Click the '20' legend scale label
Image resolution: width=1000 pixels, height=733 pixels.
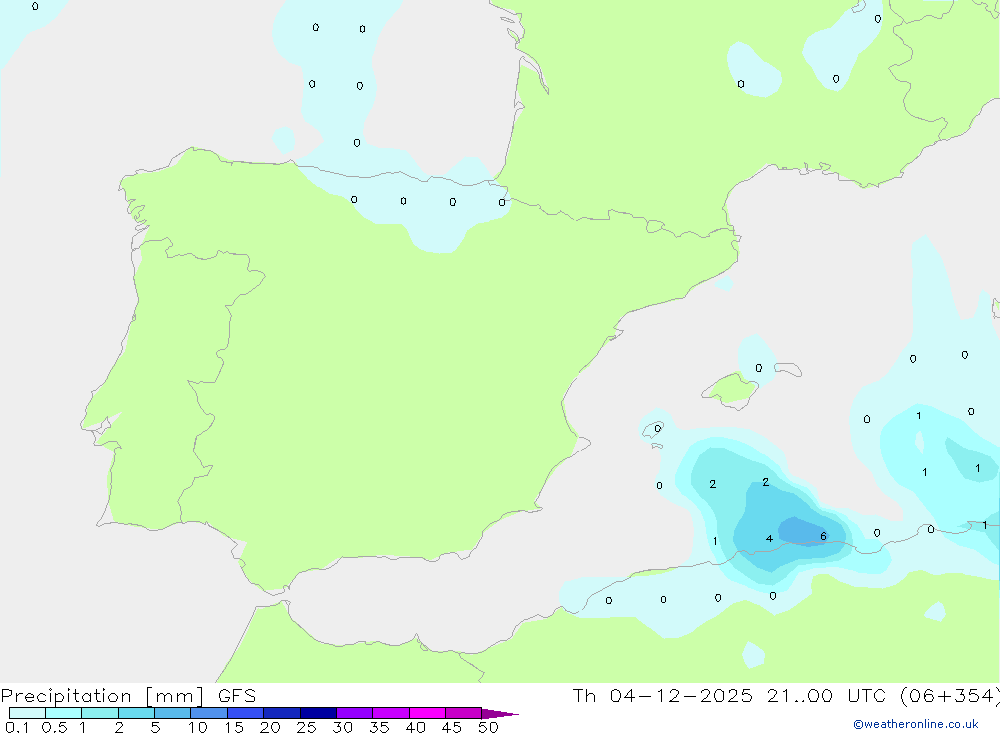click(x=270, y=727)
